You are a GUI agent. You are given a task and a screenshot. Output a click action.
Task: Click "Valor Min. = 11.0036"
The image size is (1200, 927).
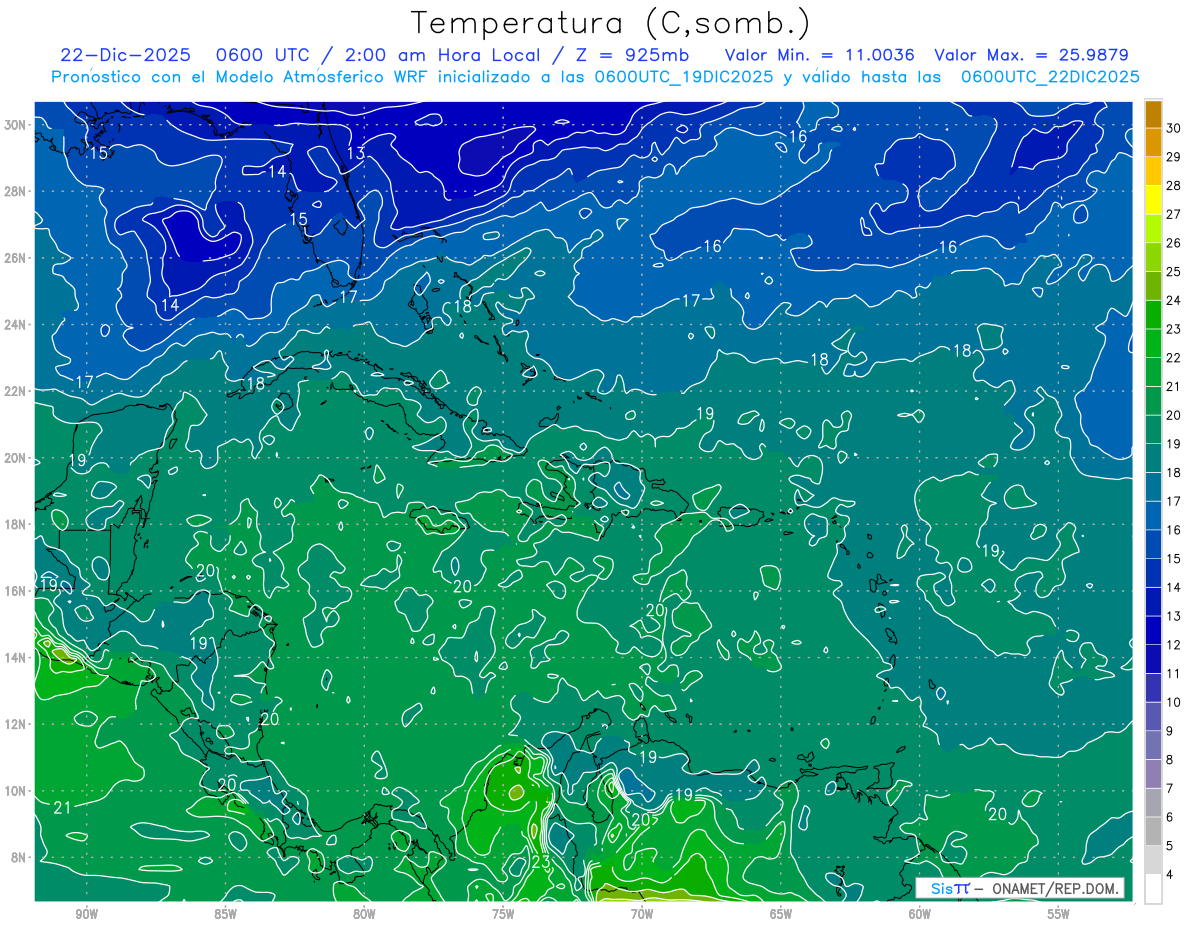(x=820, y=55)
